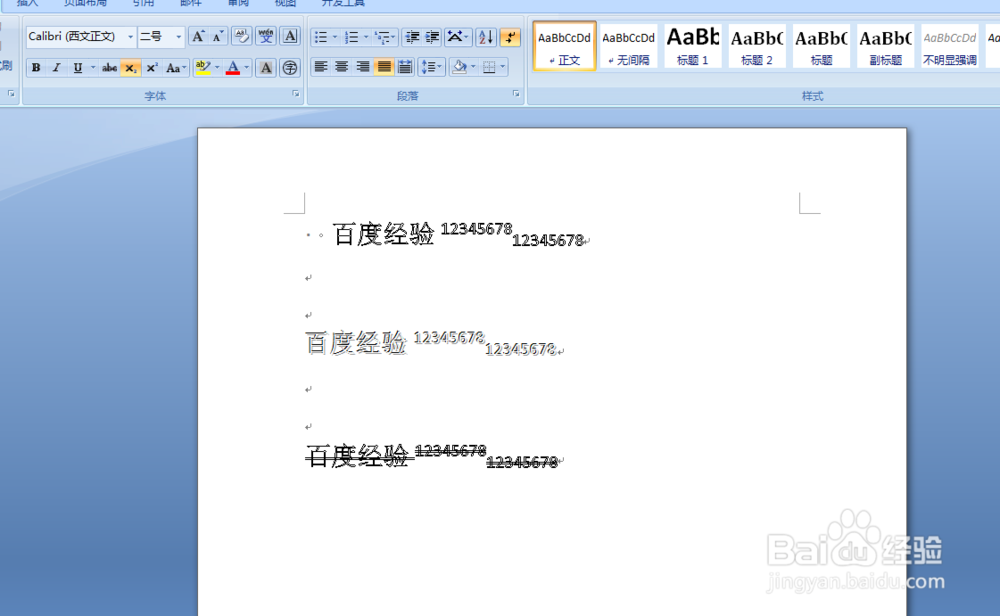
Task: Click the Change Case Aa icon
Action: [x=173, y=68]
